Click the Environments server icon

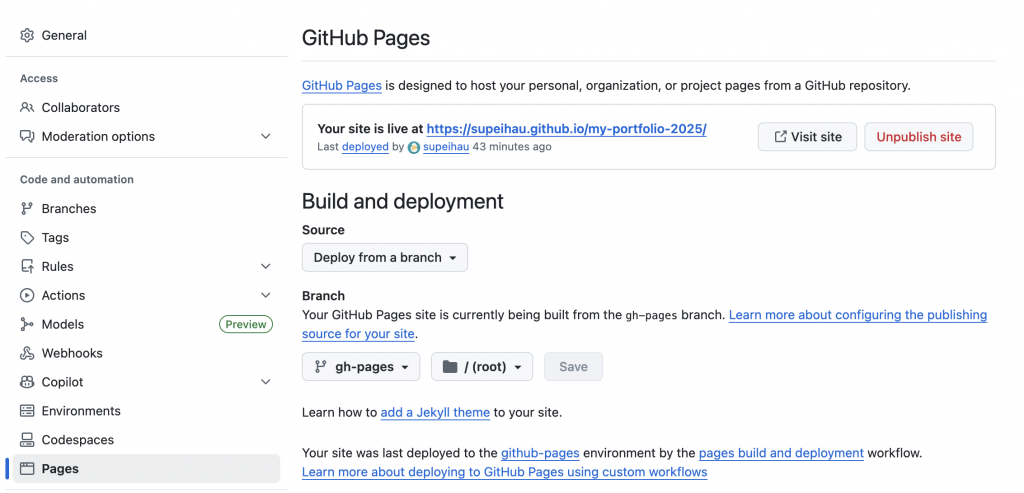(27, 411)
